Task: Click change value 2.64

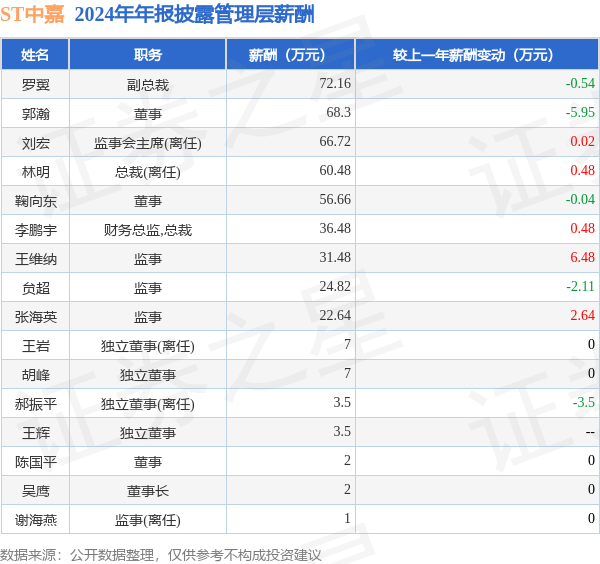Action: (582, 315)
